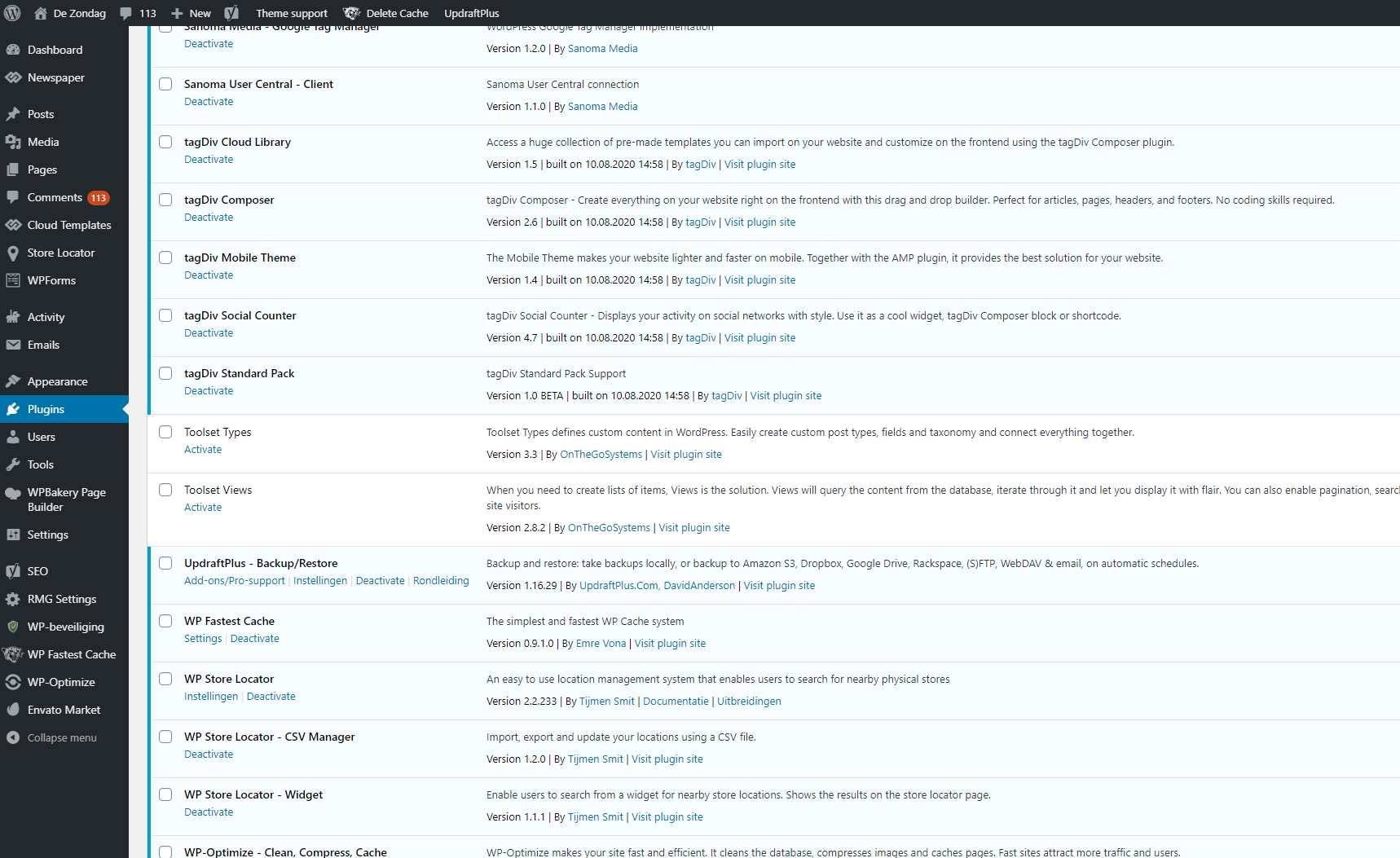Tick the UpdraftPlus - Backup/Restore checkbox
The image size is (1400, 858).
point(165,563)
